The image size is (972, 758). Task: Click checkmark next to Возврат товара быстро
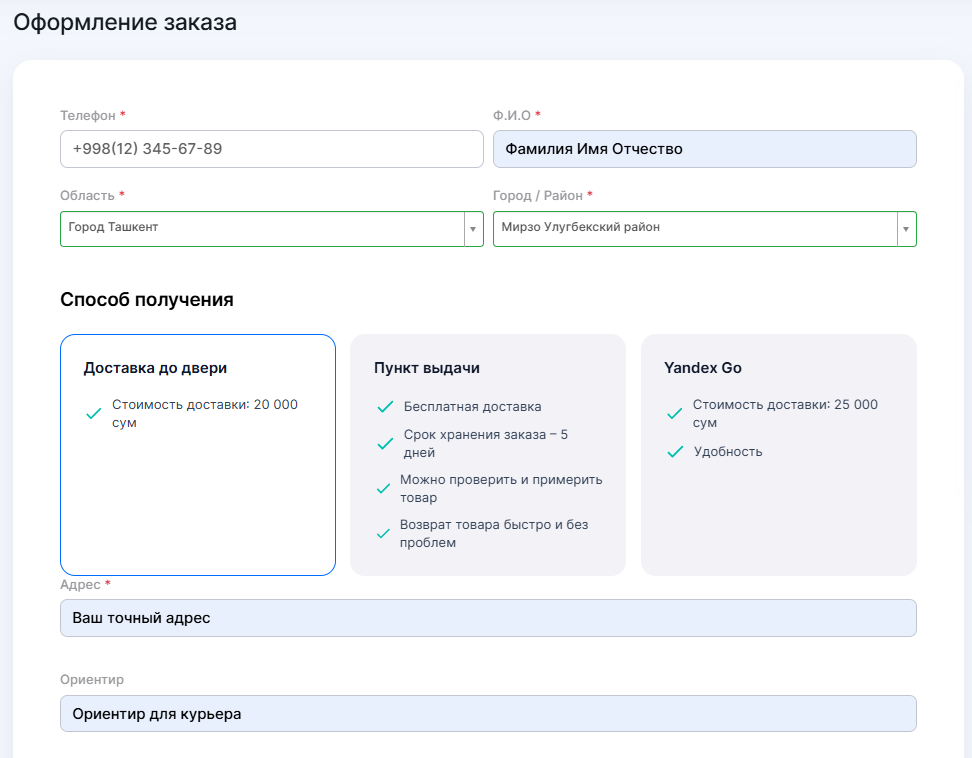click(x=383, y=534)
